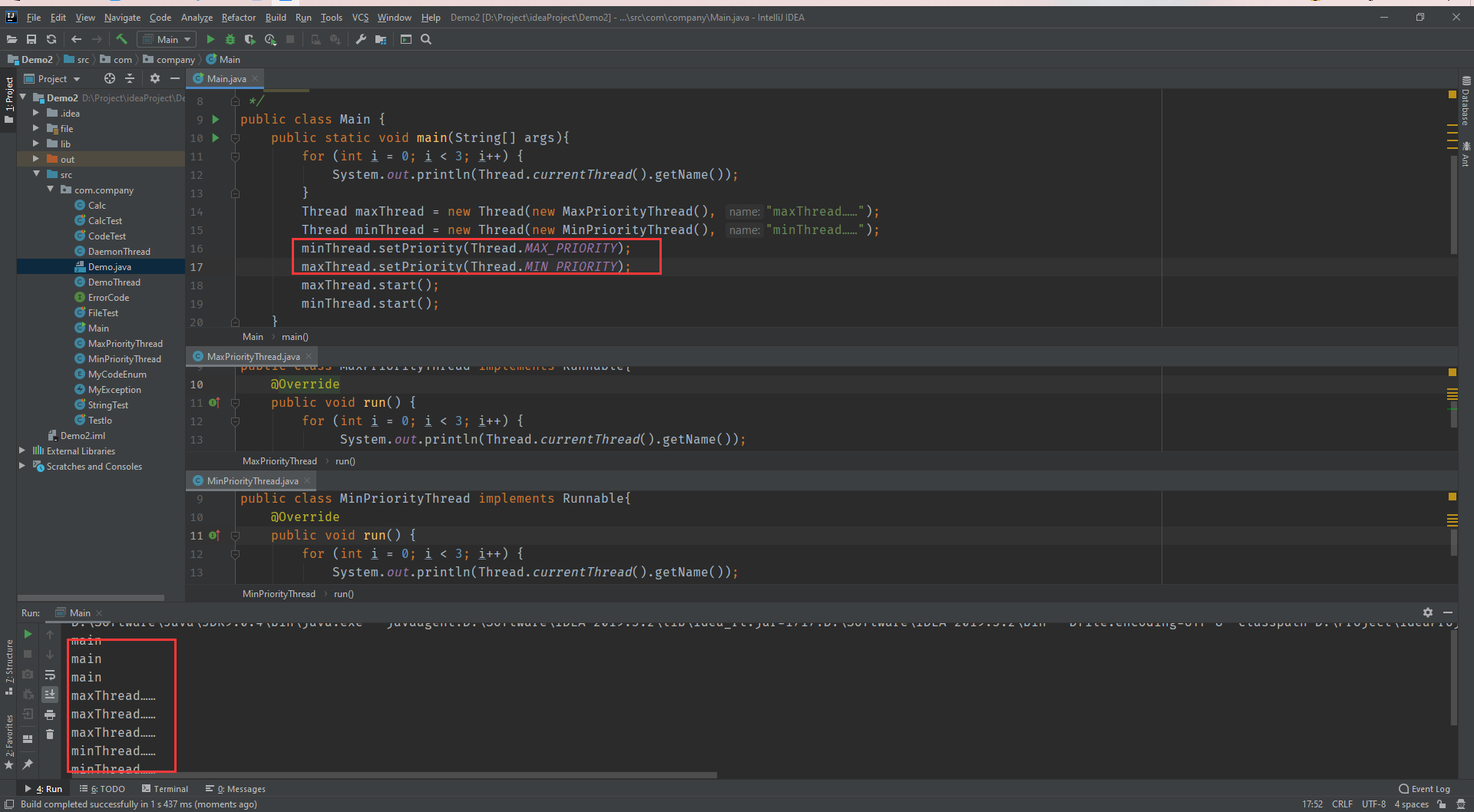This screenshot has height=812, width=1474.
Task: Switch to the MaxPriorityThread.java tab
Action: pyautogui.click(x=253, y=356)
